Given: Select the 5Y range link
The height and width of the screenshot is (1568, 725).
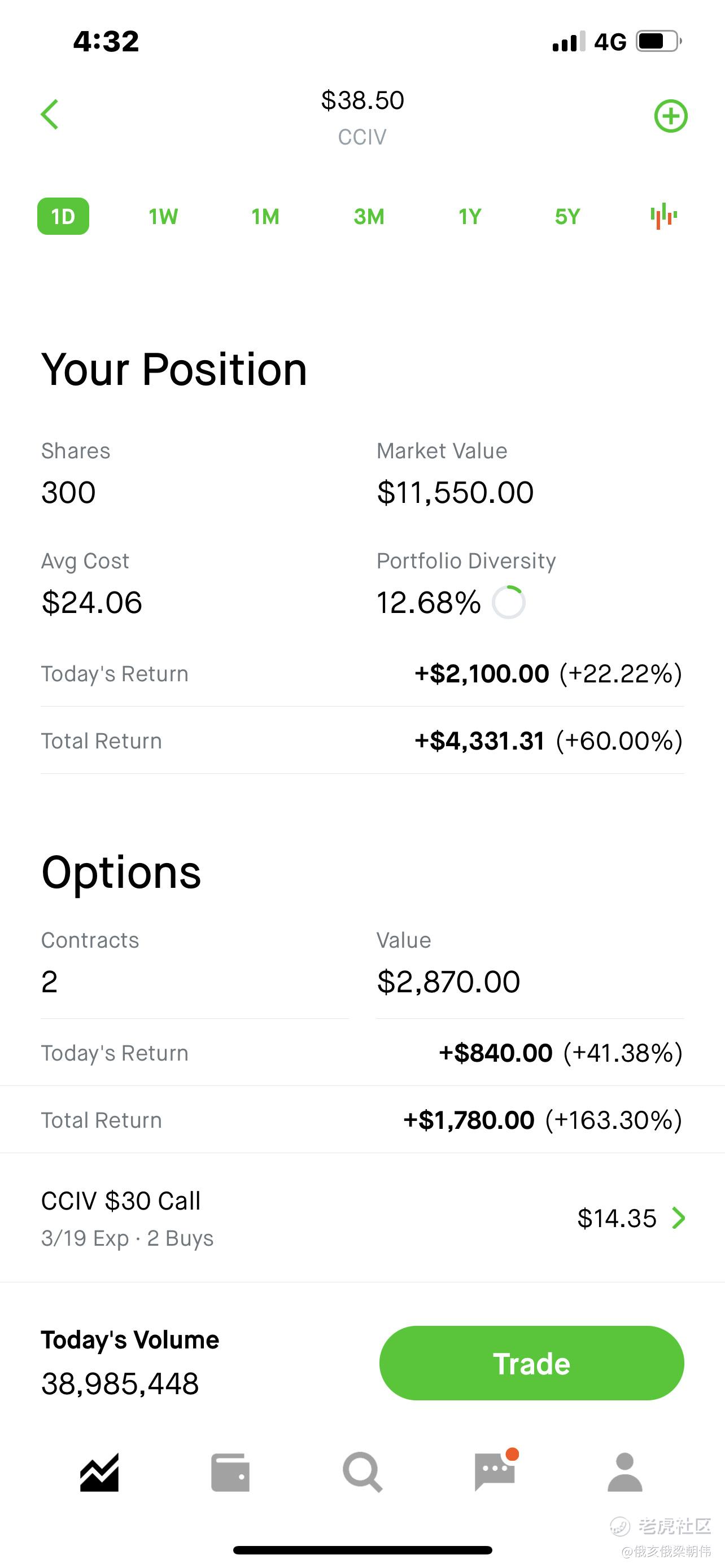Looking at the screenshot, I should pyautogui.click(x=567, y=216).
